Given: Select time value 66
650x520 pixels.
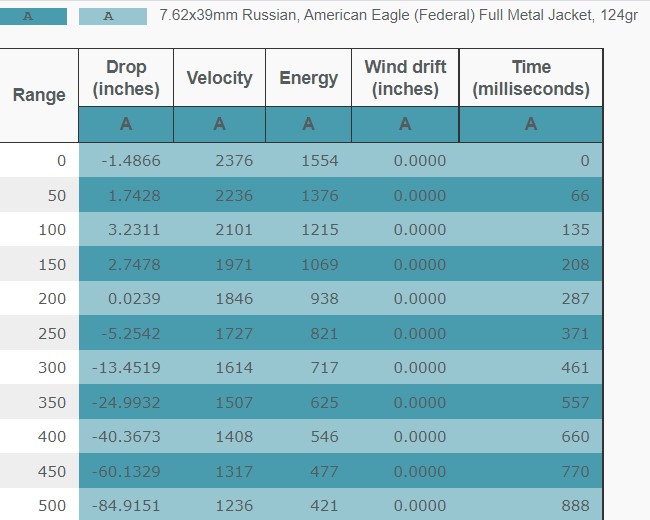Looking at the screenshot, I should (580, 196).
